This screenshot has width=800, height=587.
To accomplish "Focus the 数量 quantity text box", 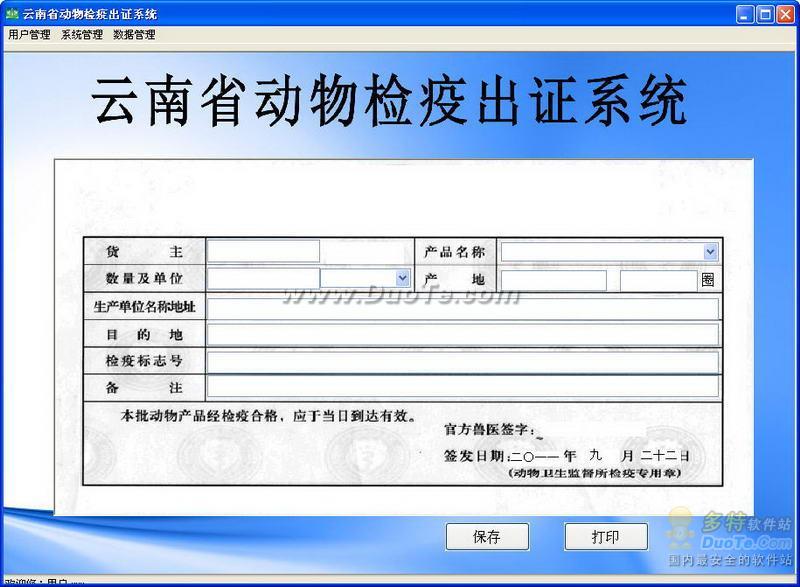I will coord(263,279).
